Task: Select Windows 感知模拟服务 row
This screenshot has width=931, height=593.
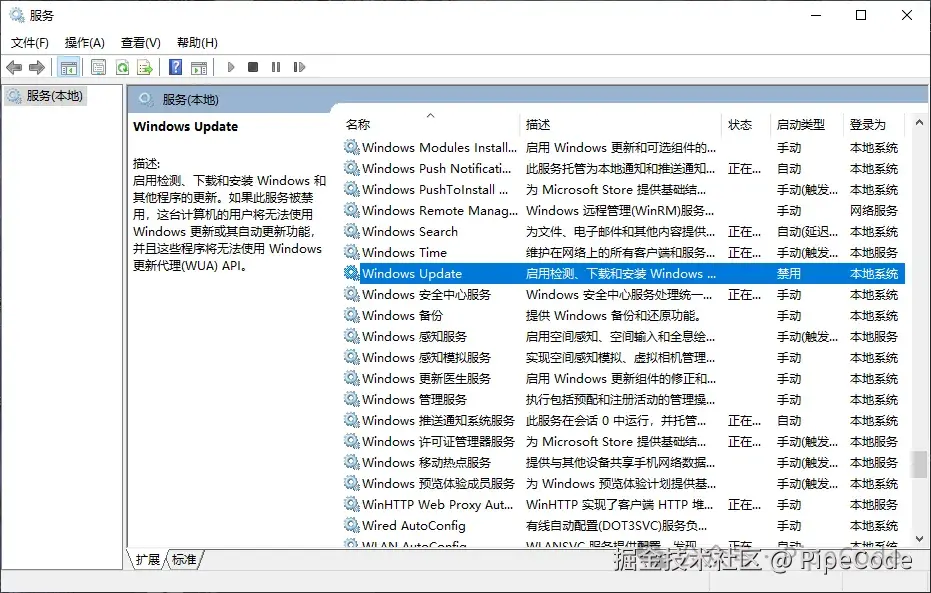Action: pos(623,357)
